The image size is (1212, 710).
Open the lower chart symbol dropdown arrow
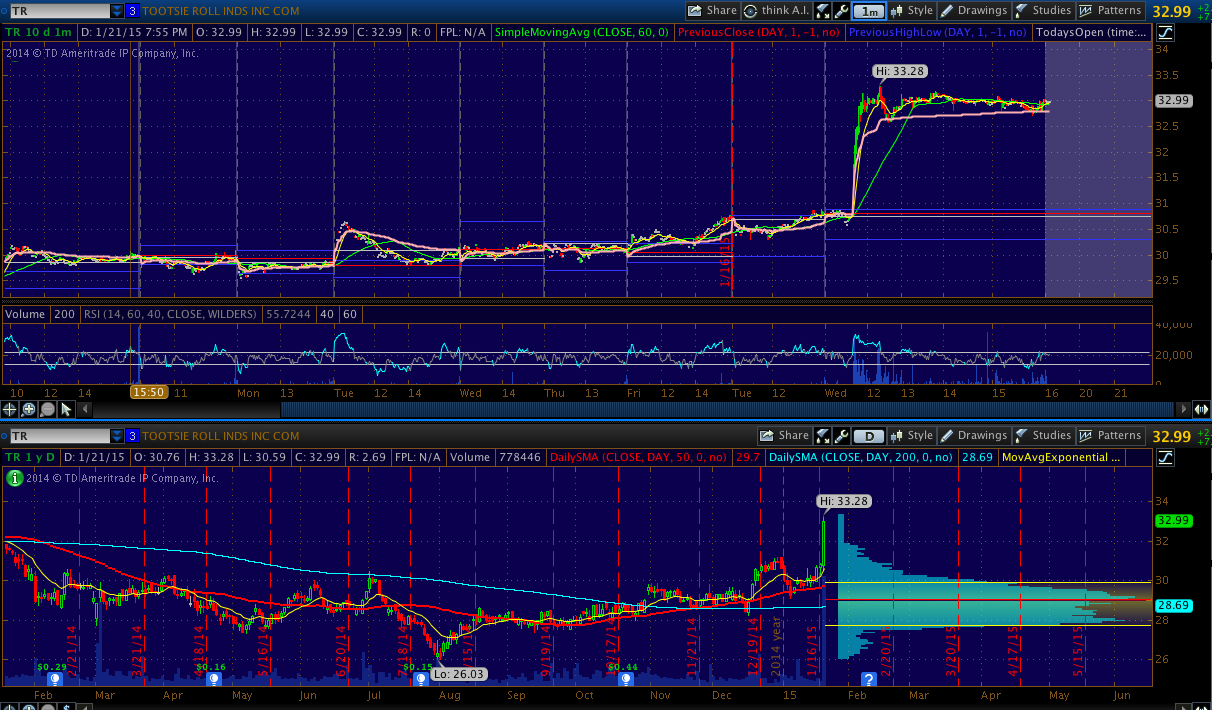click(x=118, y=436)
